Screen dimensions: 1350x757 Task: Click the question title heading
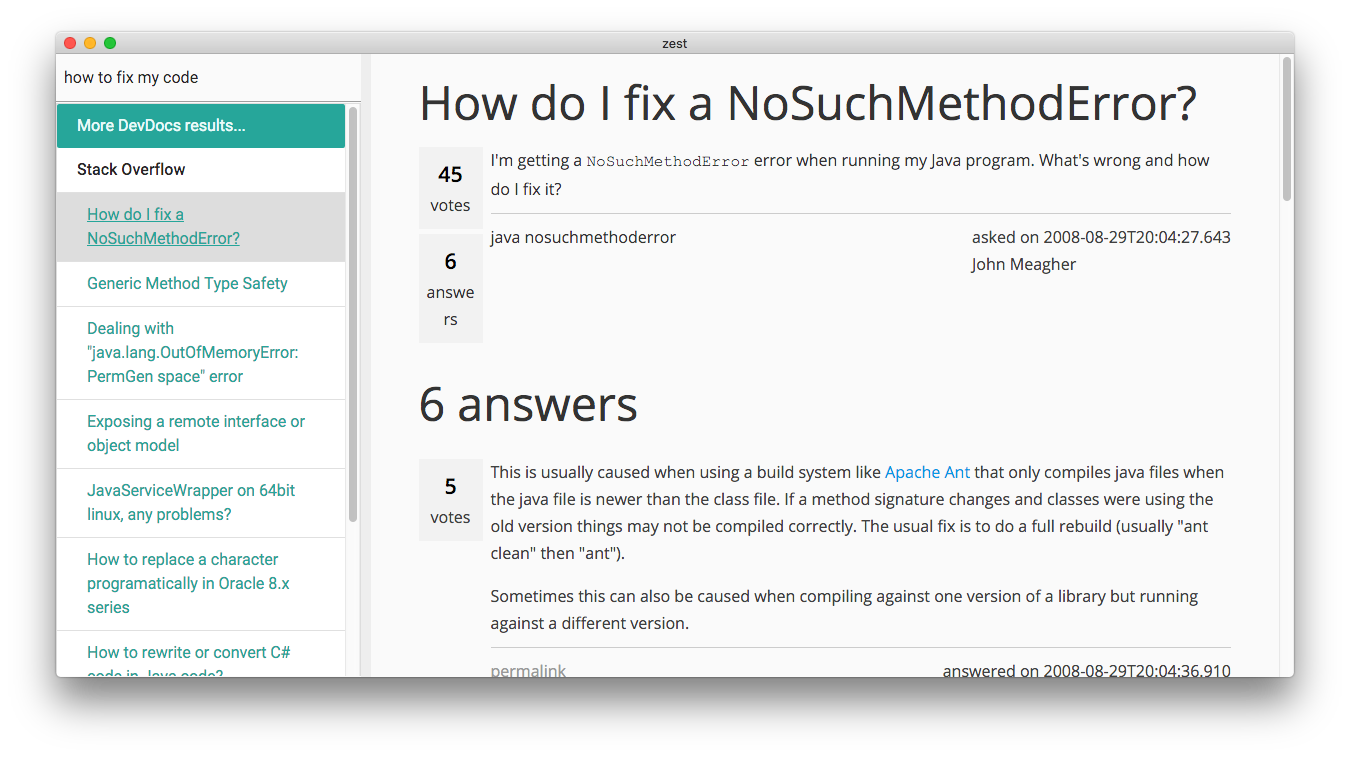(x=807, y=103)
